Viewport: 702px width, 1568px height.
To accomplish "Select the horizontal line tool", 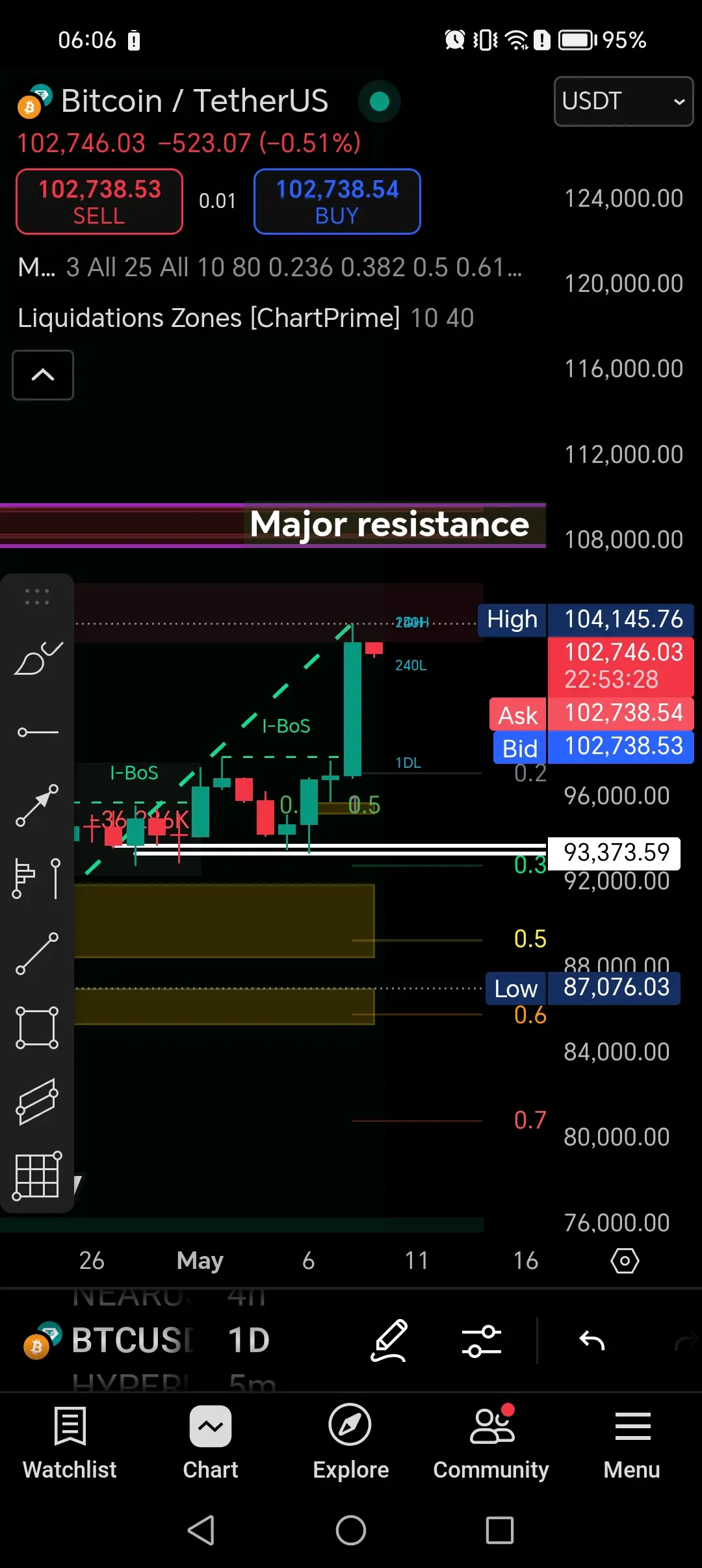I will click(38, 733).
